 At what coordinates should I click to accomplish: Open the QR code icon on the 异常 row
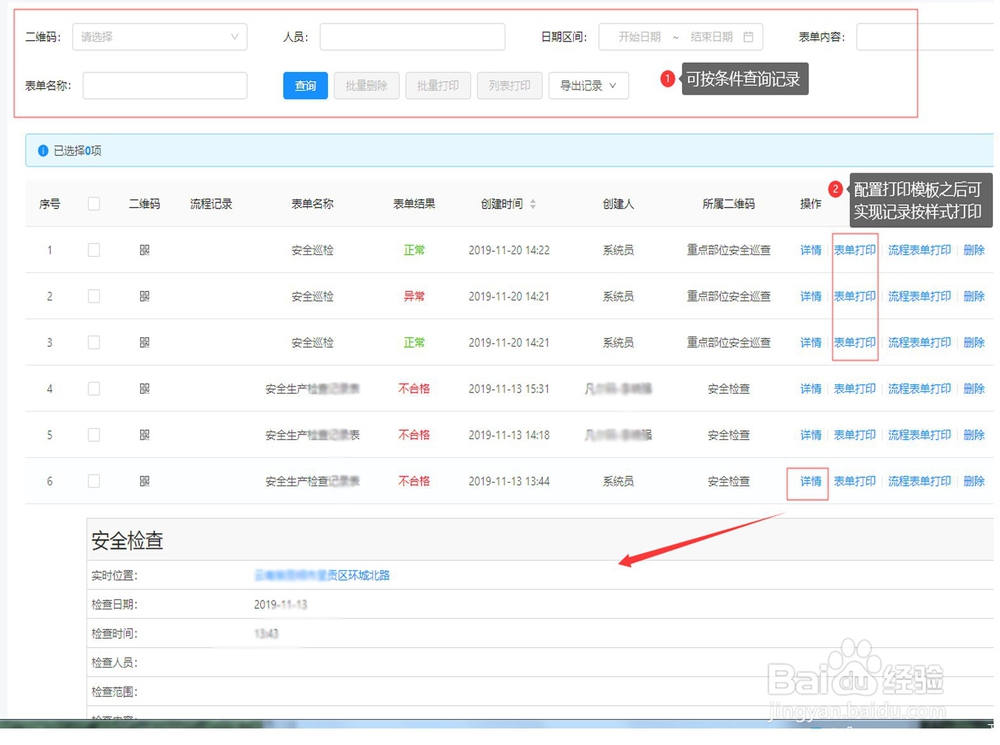[143, 296]
